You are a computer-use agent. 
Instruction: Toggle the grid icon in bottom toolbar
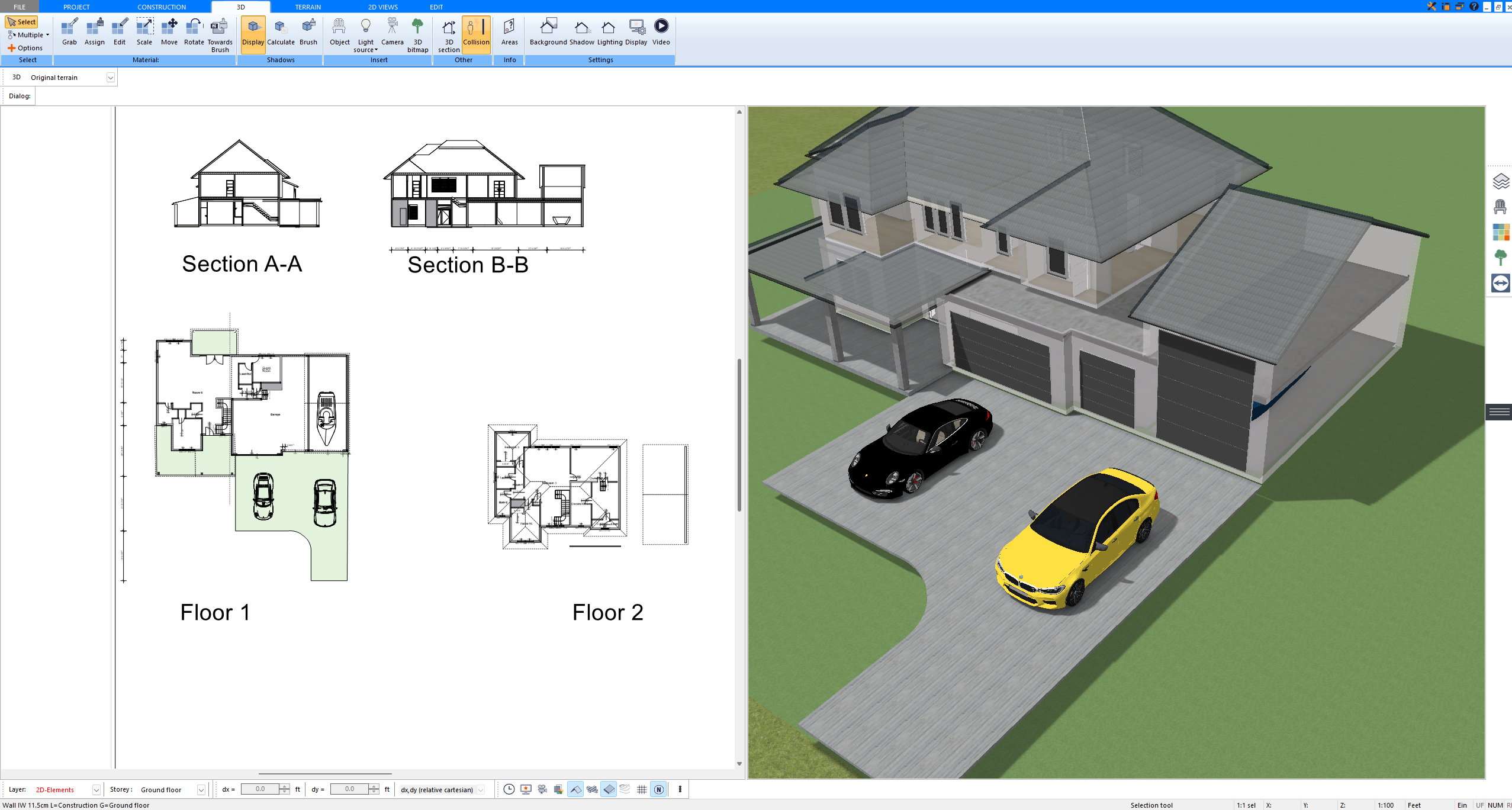(642, 789)
